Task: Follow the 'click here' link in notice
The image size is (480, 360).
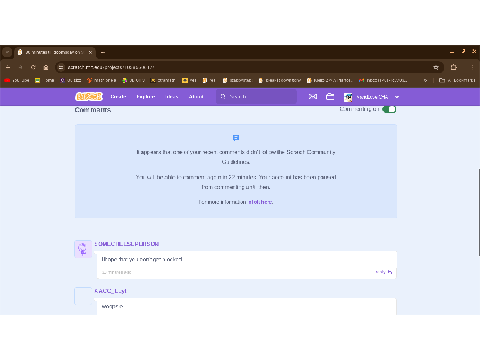Action: point(261,202)
